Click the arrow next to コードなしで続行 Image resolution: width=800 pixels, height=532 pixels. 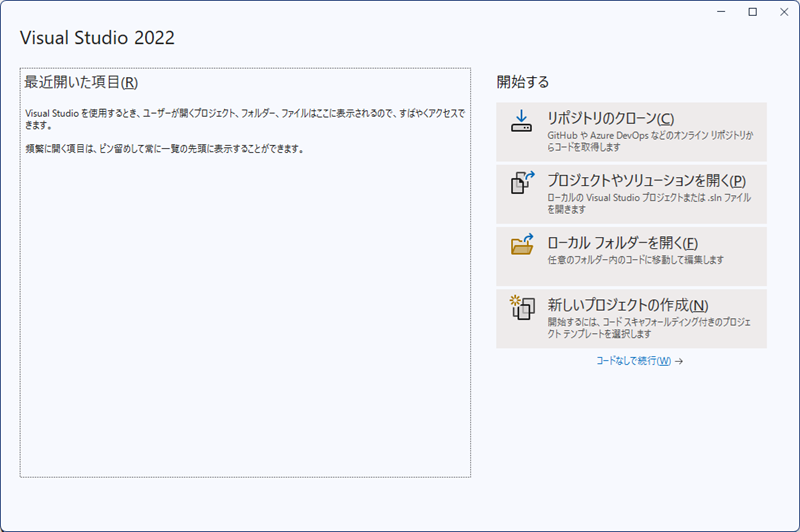679,362
